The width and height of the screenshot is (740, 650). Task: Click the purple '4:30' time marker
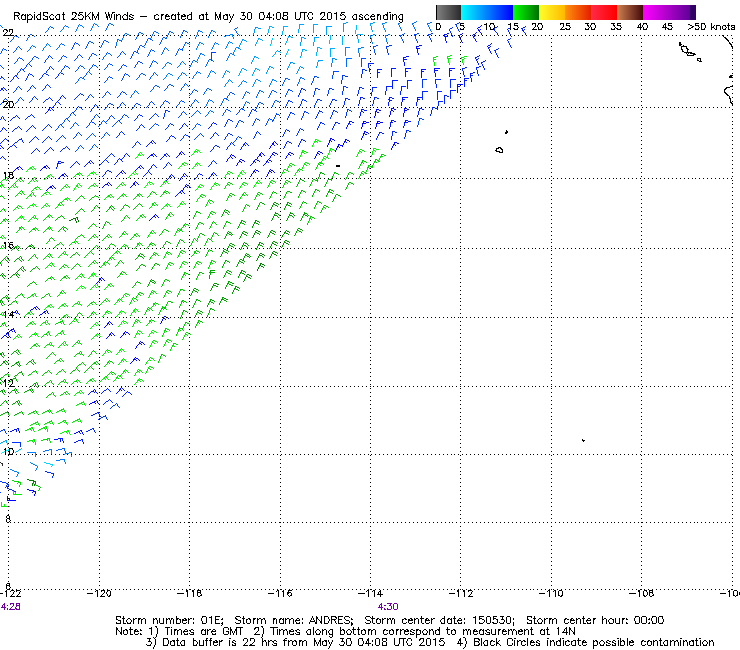[388, 607]
